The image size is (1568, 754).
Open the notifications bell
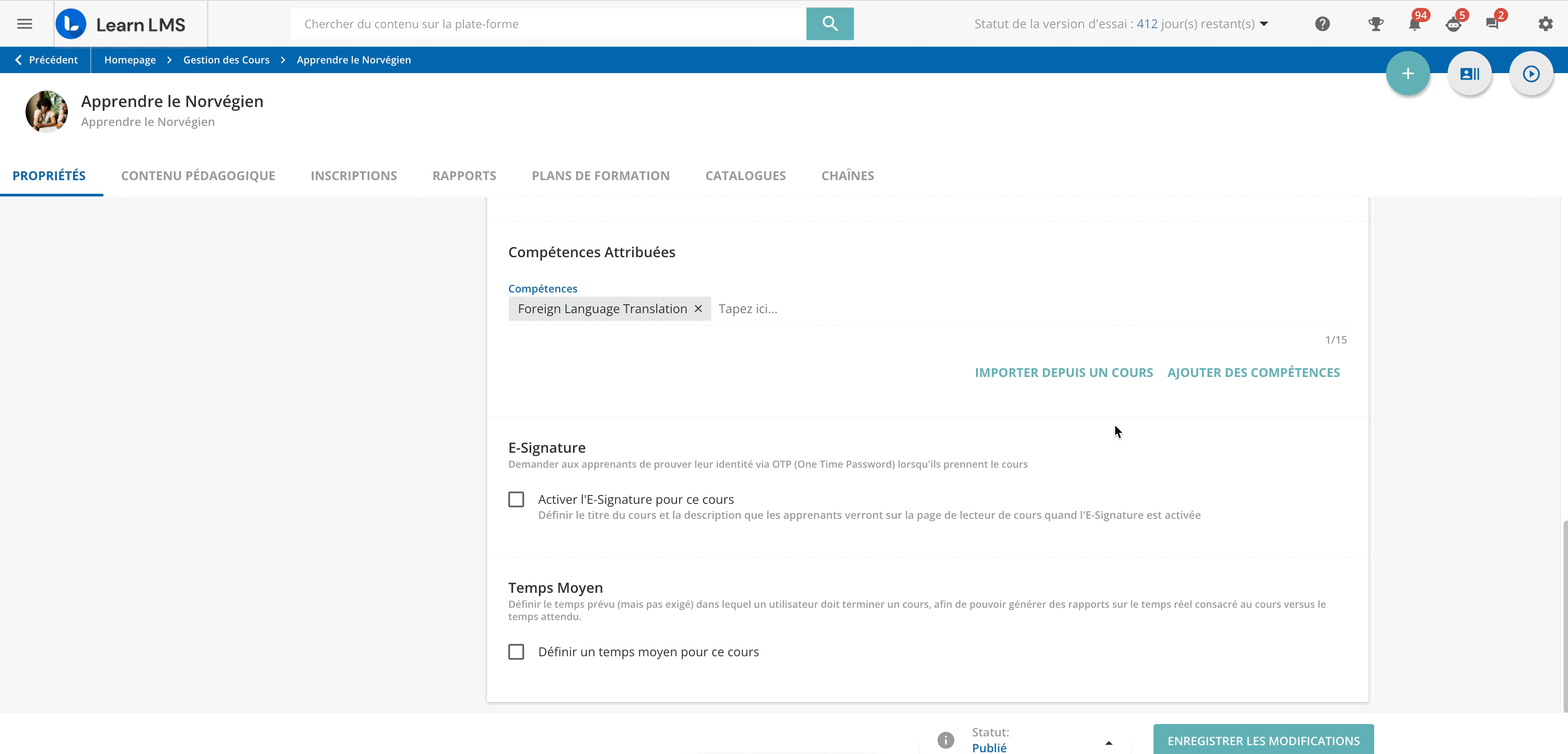tap(1415, 24)
